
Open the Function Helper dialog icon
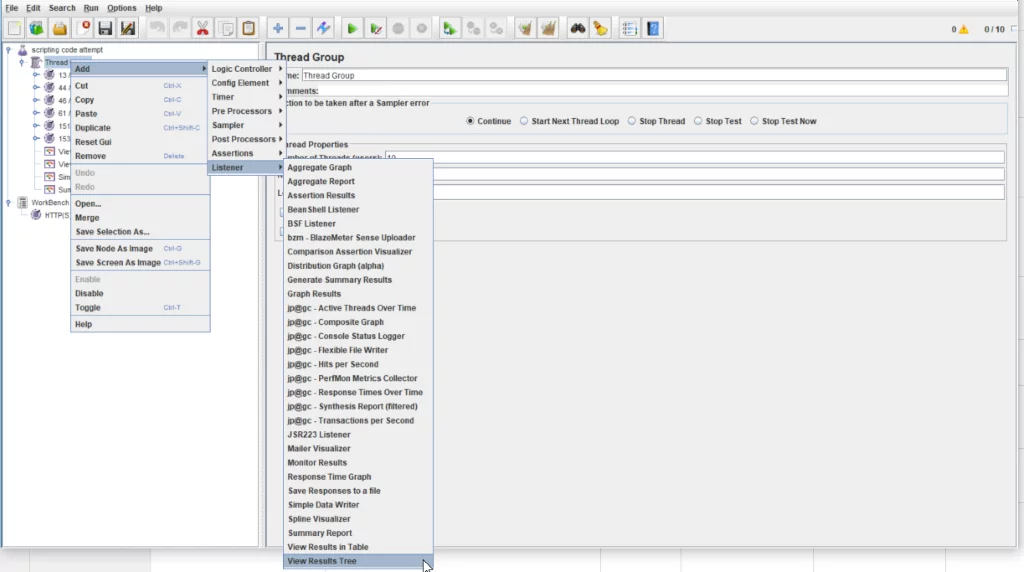630,29
